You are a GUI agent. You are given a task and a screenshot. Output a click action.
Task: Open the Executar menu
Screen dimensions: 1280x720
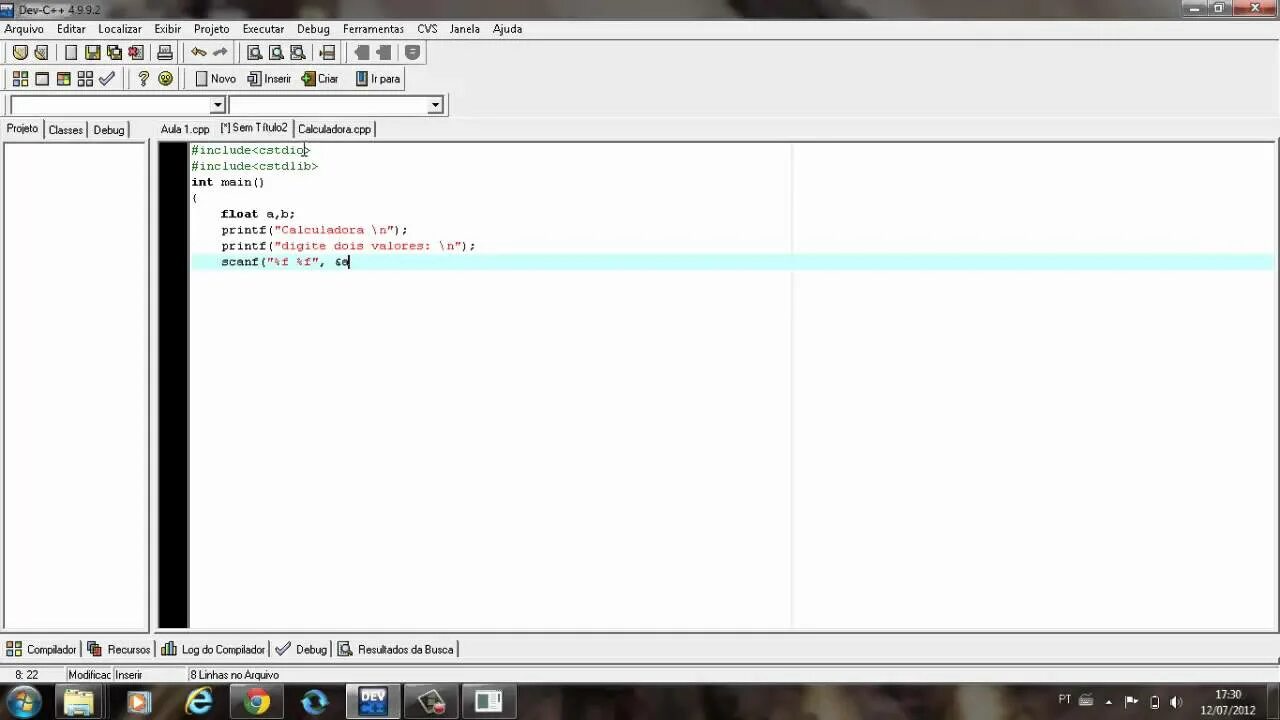263,29
